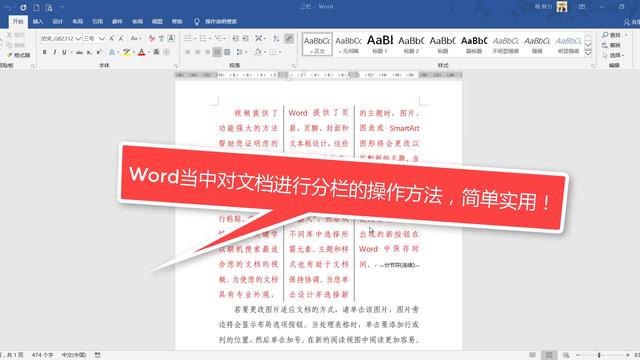Screen dimensions: 640x360
Task: Apply subscript formatting
Action: click(x=89, y=52)
